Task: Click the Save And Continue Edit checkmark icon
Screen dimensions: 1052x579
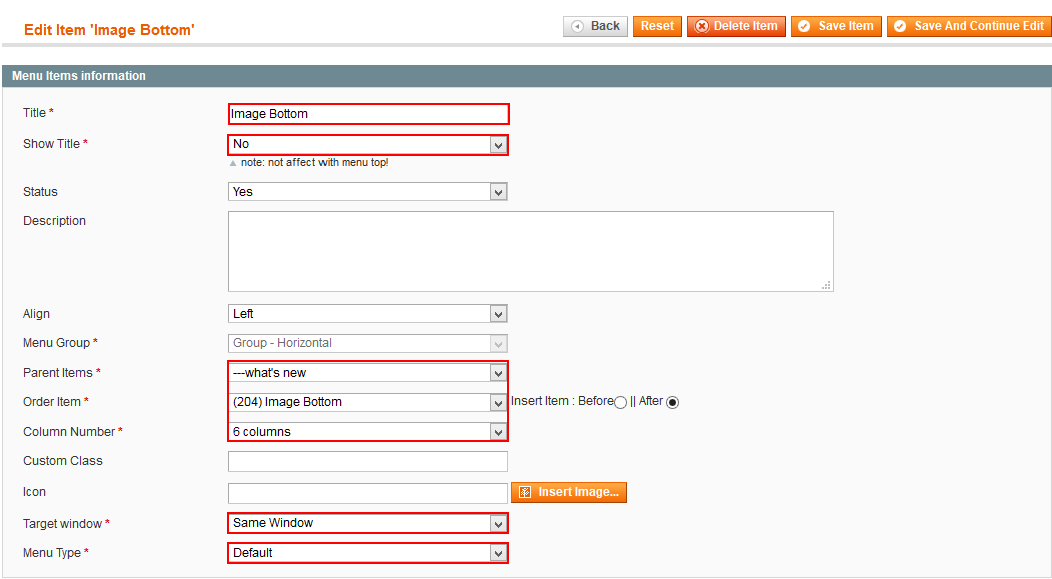Action: click(900, 26)
